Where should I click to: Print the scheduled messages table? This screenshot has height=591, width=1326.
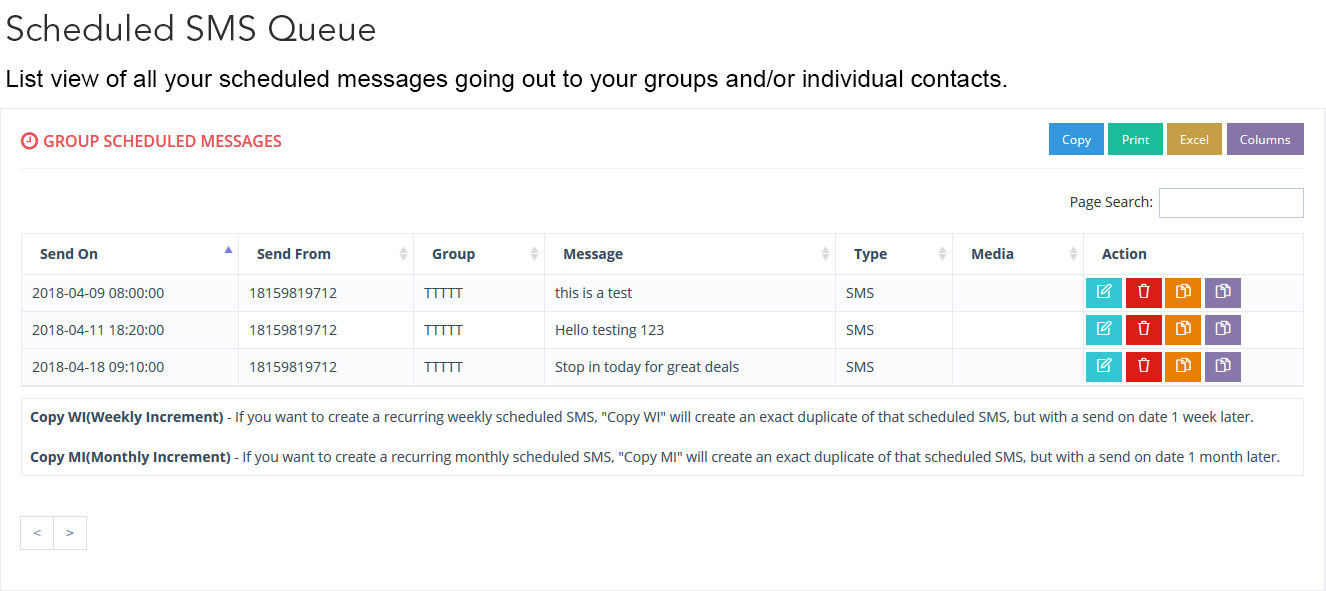pyautogui.click(x=1135, y=140)
